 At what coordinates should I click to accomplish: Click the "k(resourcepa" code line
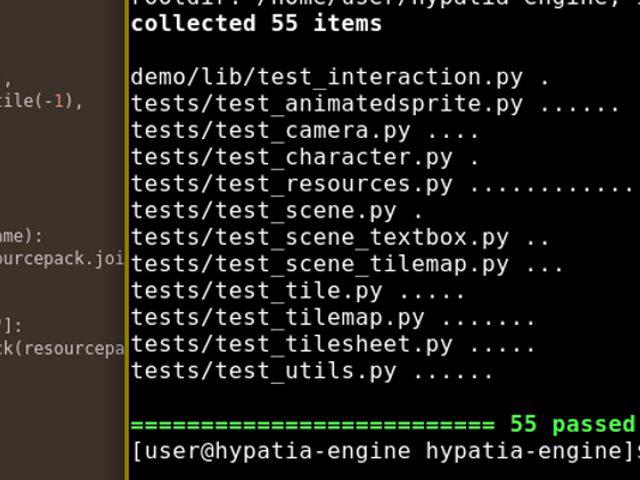[x=62, y=348]
